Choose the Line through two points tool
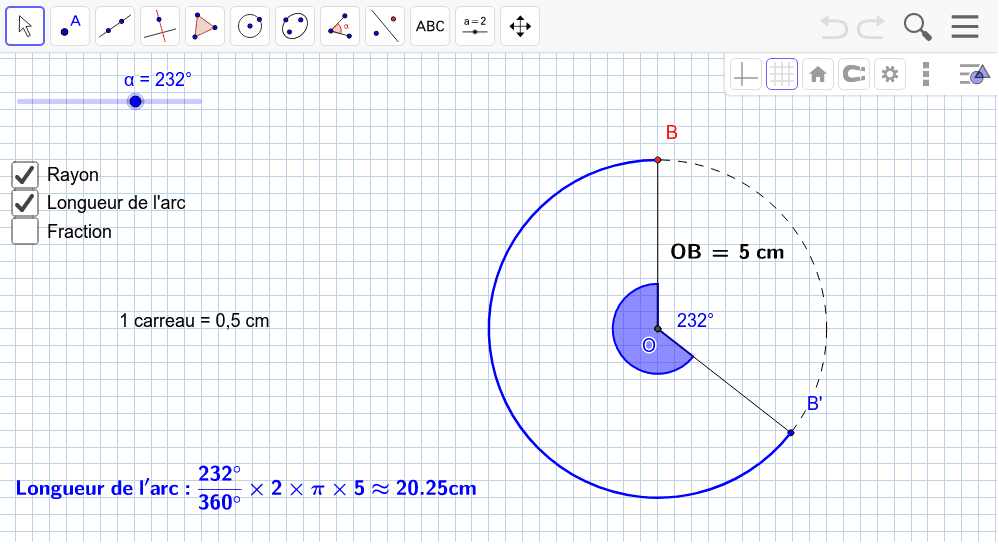This screenshot has width=999, height=544. pyautogui.click(x=115, y=26)
